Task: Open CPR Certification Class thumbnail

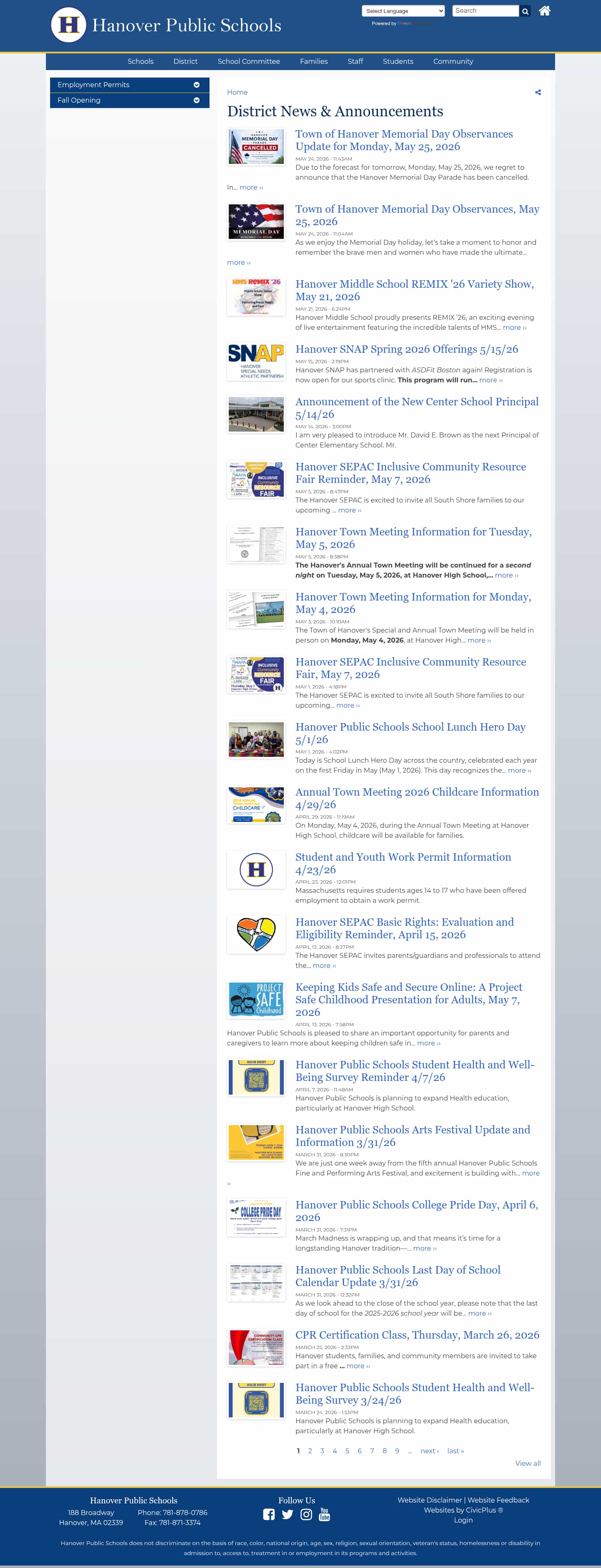Action: pos(256,1347)
